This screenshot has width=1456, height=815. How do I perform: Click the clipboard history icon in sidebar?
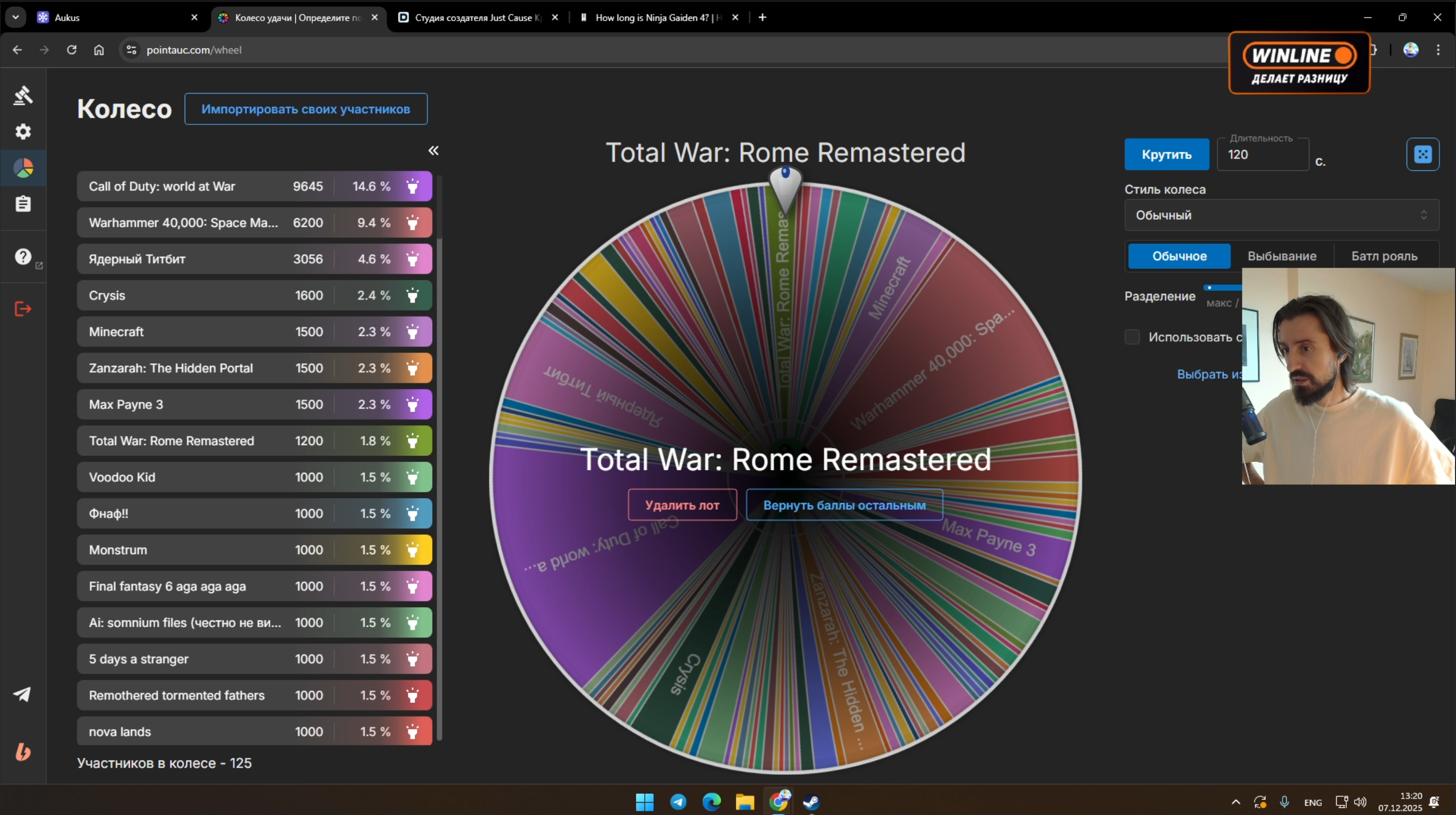click(23, 204)
